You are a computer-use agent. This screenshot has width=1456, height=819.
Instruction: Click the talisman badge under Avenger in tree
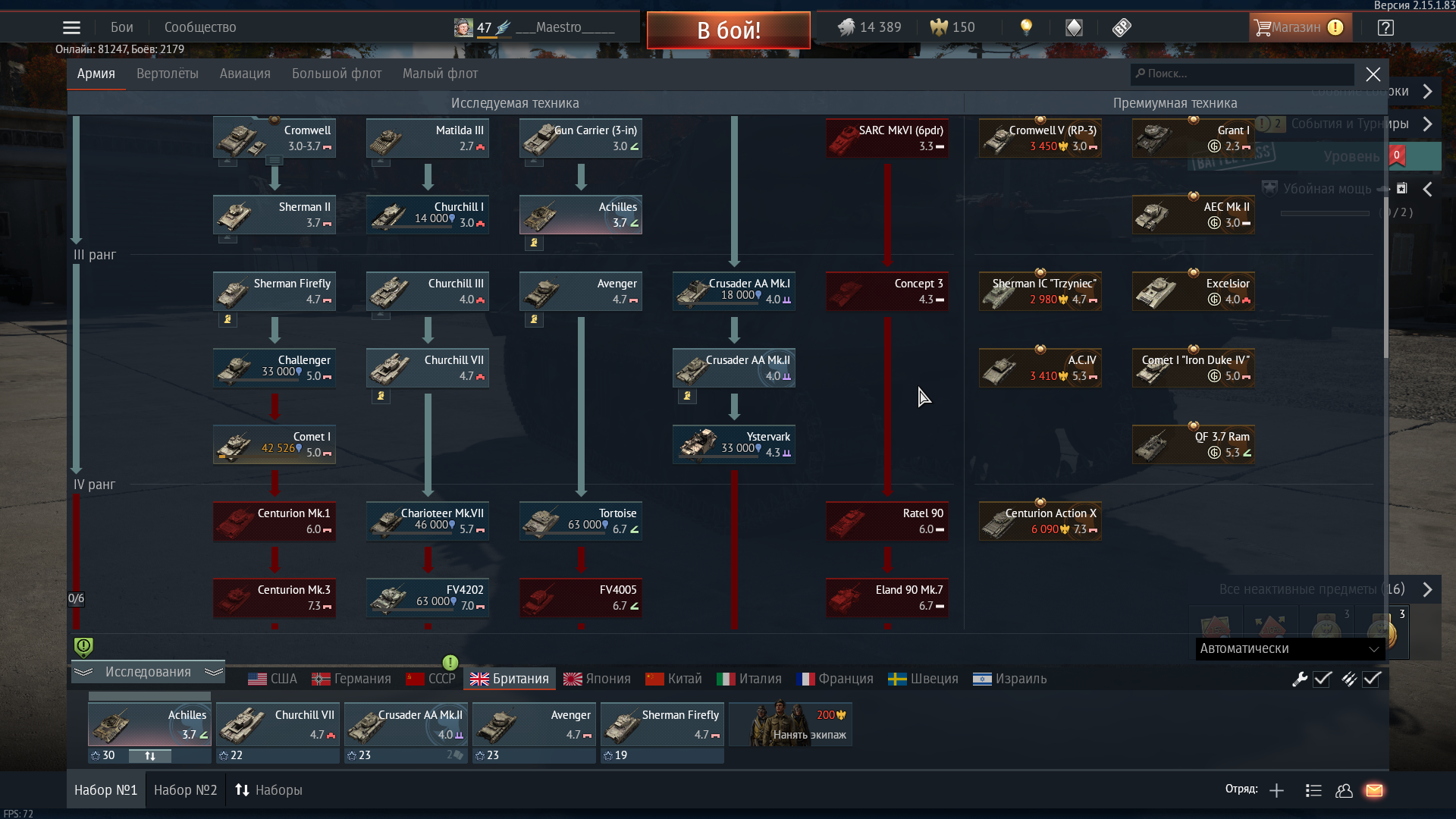click(x=534, y=319)
